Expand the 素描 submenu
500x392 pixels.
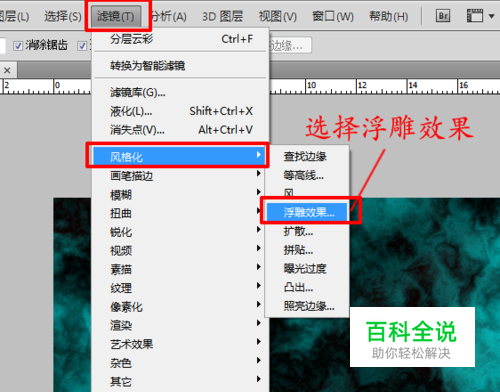click(x=180, y=269)
